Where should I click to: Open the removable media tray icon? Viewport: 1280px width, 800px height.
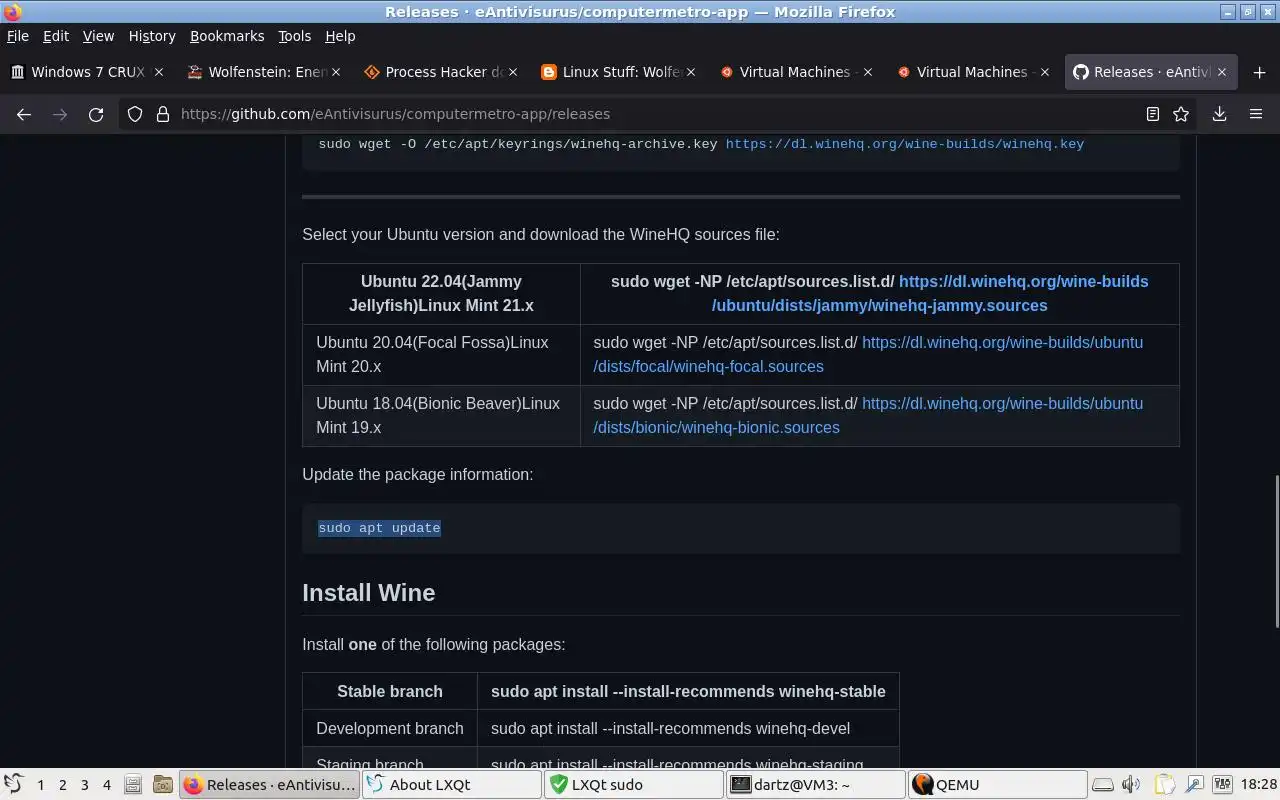1102,785
